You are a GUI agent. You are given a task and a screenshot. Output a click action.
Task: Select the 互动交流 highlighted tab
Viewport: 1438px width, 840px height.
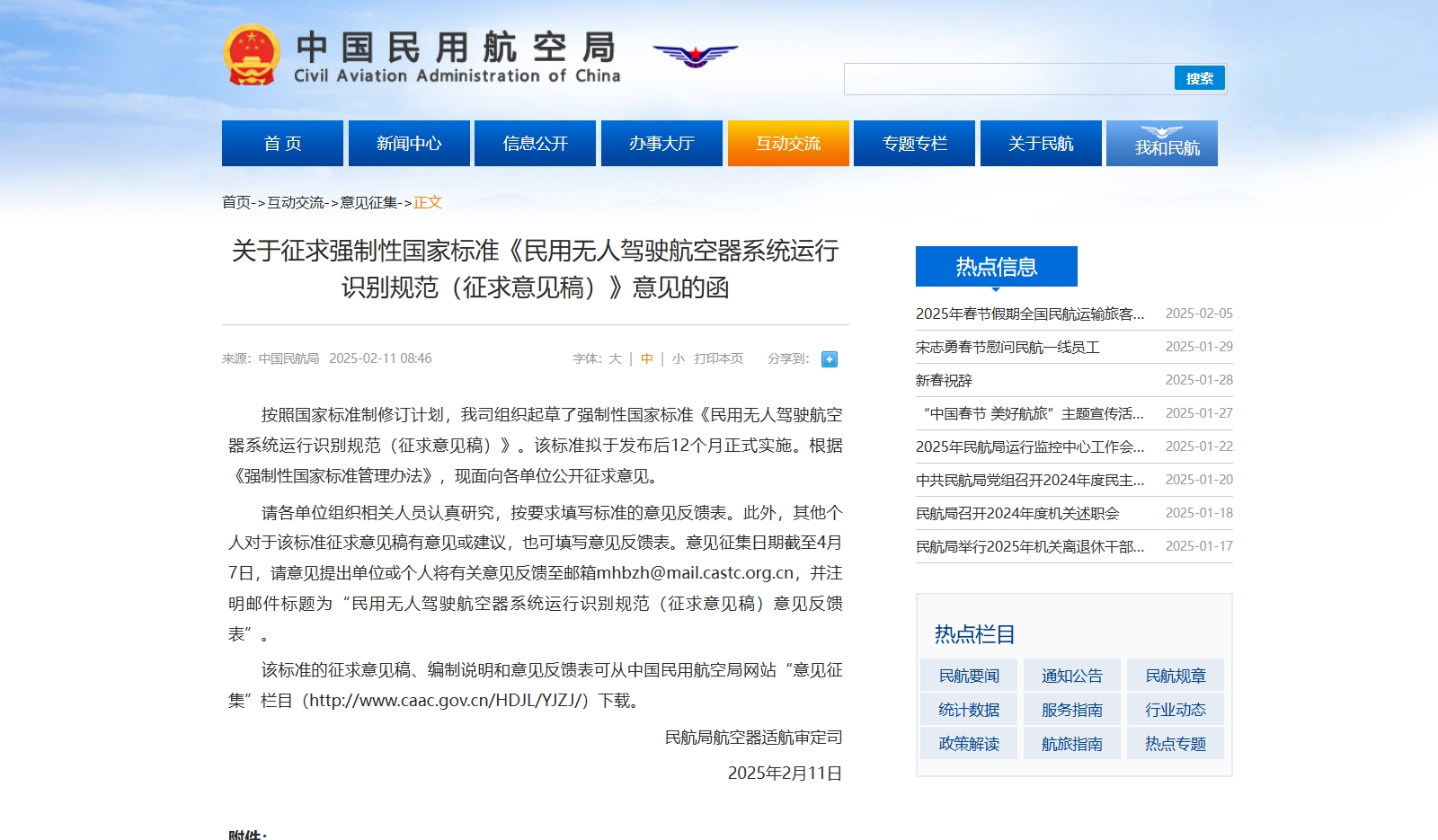[788, 144]
